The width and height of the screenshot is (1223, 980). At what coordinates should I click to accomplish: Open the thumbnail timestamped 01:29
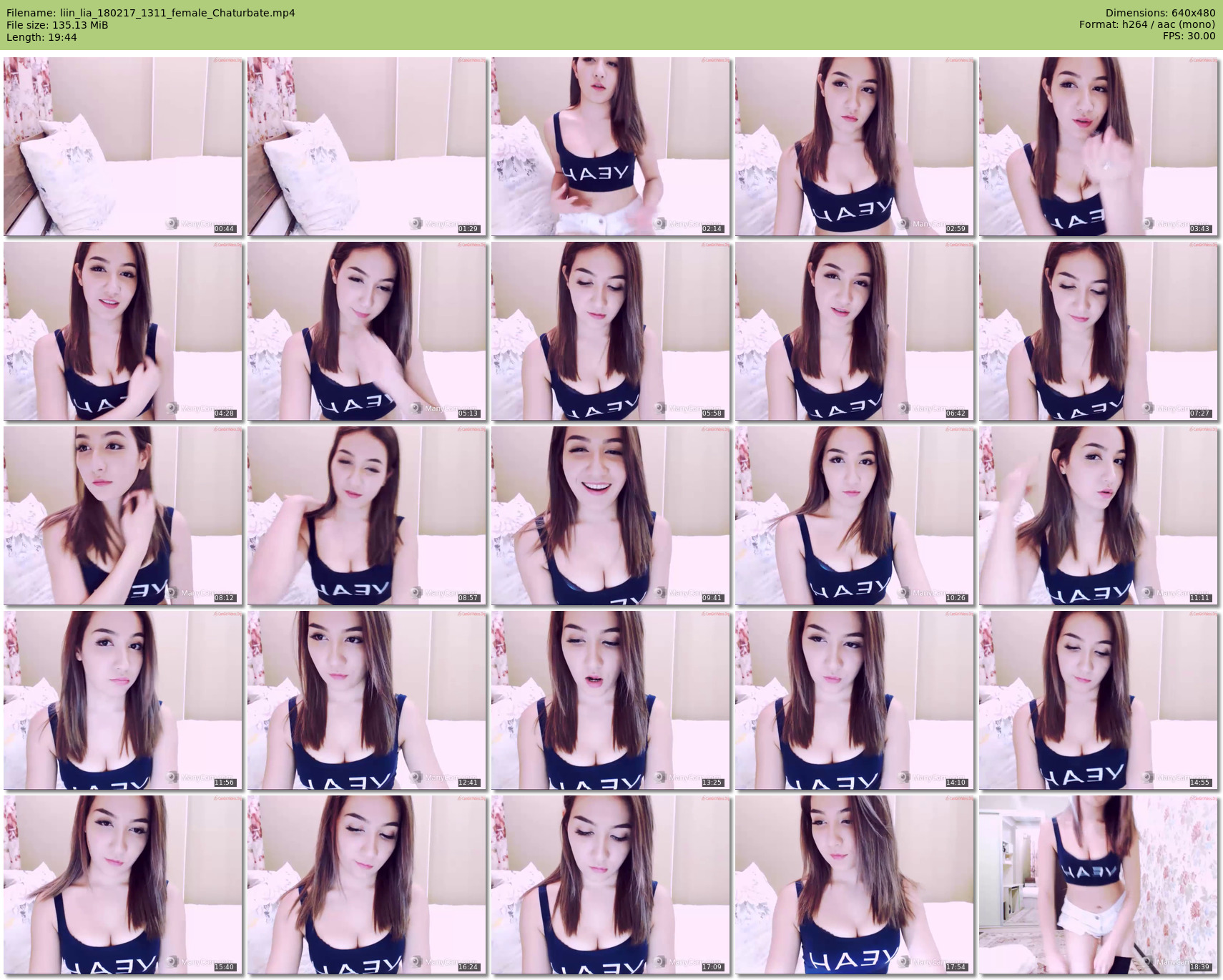pos(366,147)
